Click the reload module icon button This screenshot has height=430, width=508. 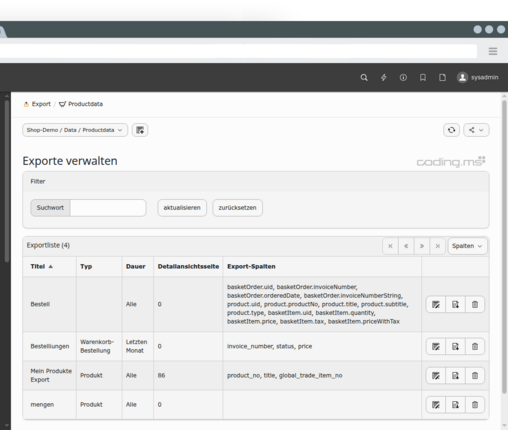451,130
